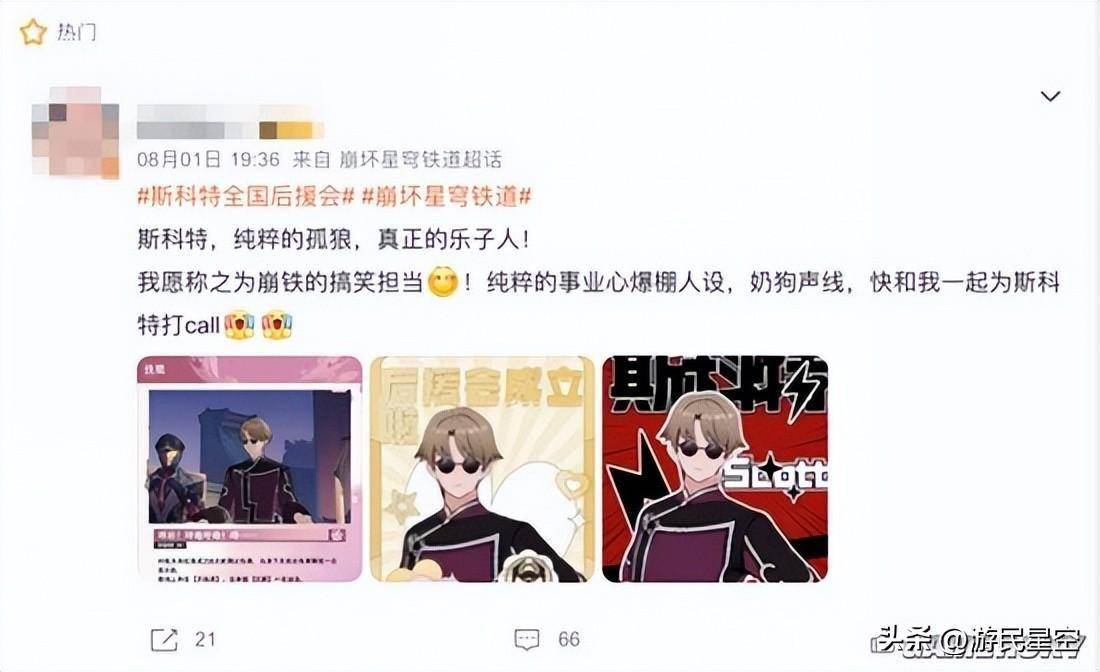
Task: Click the 头条@游民星空 watermark
Action: [x=979, y=640]
